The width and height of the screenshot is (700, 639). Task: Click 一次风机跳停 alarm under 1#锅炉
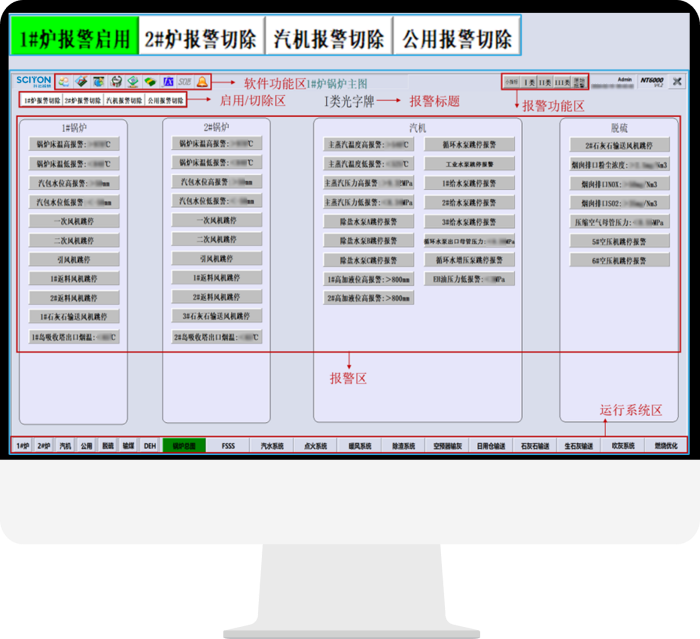pos(74,222)
